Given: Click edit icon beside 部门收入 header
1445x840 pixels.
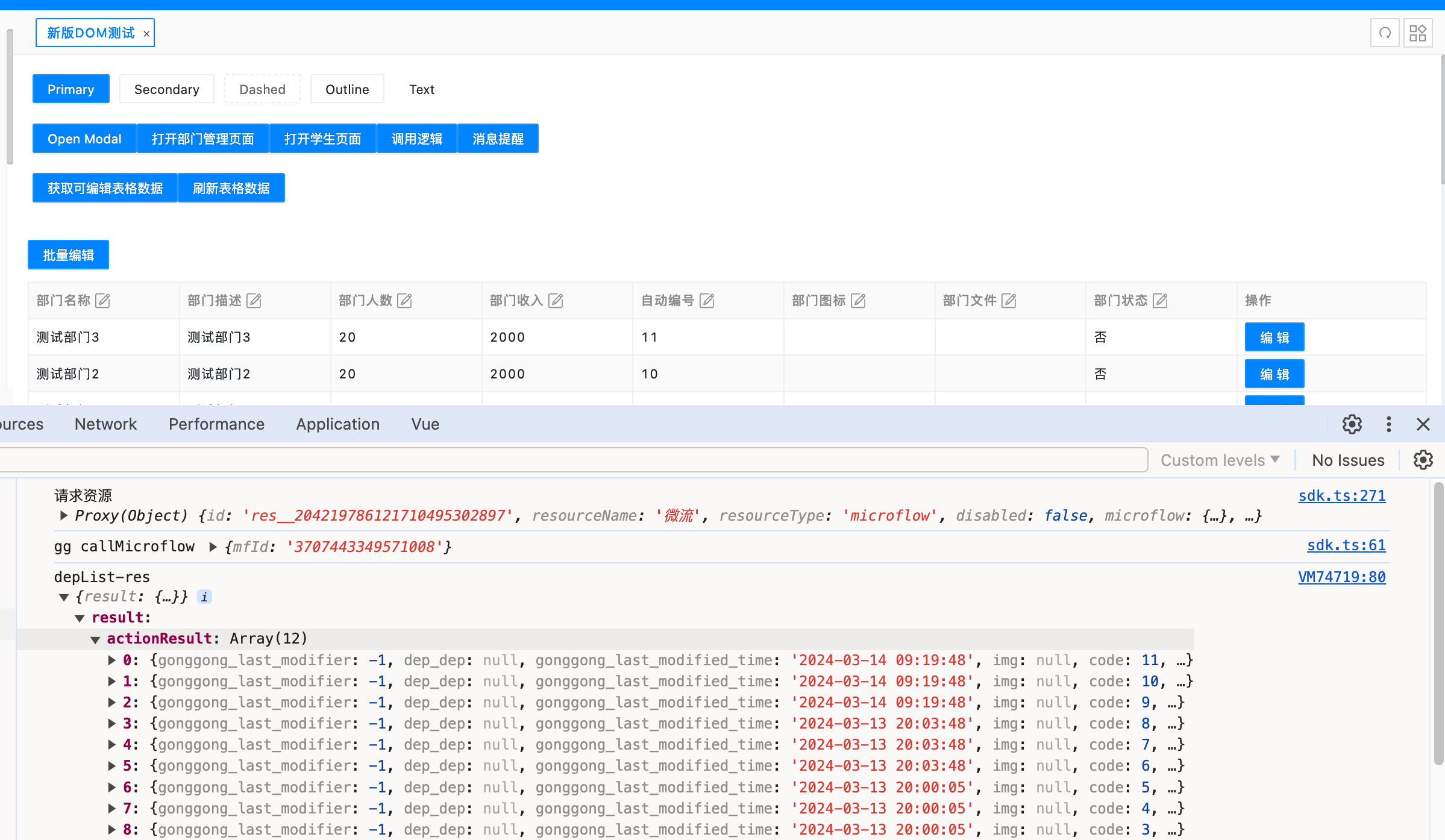Looking at the screenshot, I should (556, 300).
